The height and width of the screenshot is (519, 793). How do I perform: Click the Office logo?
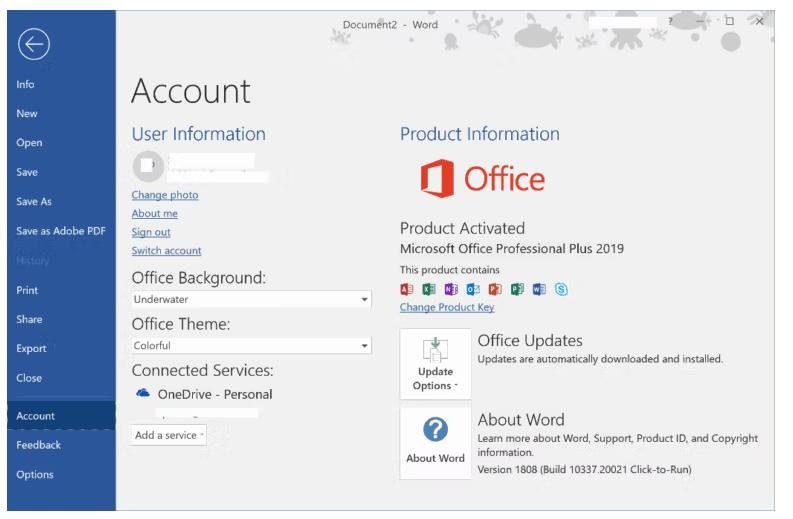482,179
